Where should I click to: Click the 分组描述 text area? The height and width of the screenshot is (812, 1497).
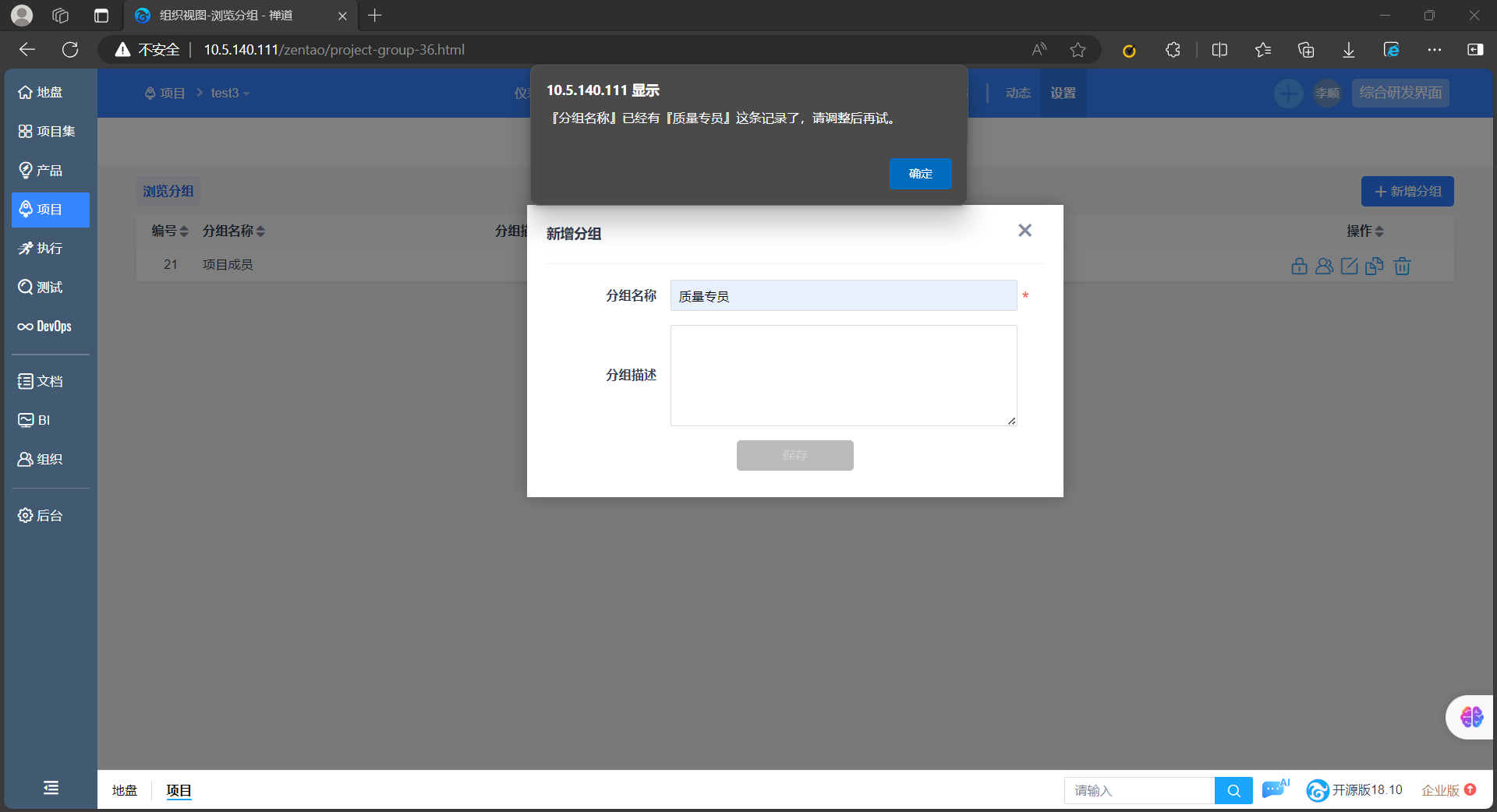coord(843,376)
